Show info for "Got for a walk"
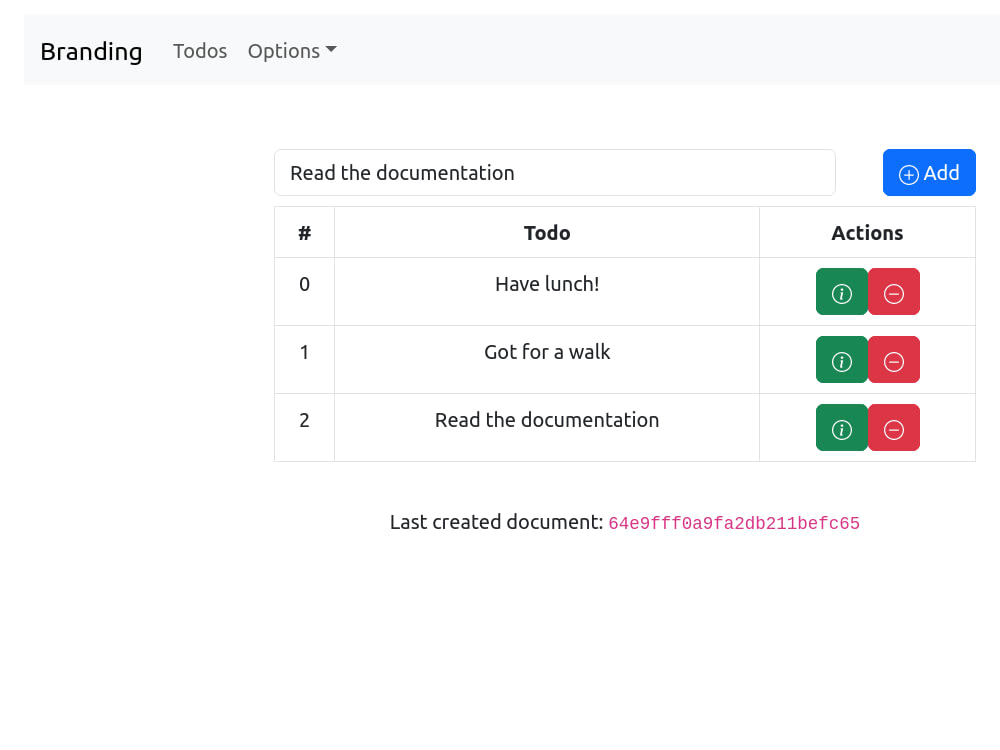Screen dimensions: 1000x750 point(841,360)
